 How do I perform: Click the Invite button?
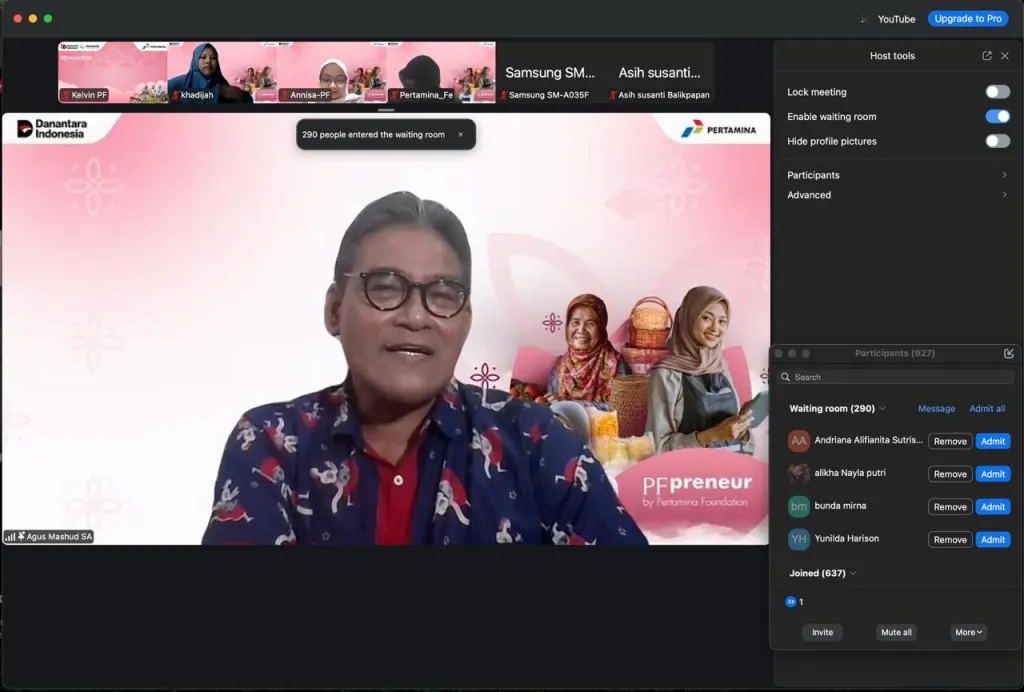pos(822,632)
